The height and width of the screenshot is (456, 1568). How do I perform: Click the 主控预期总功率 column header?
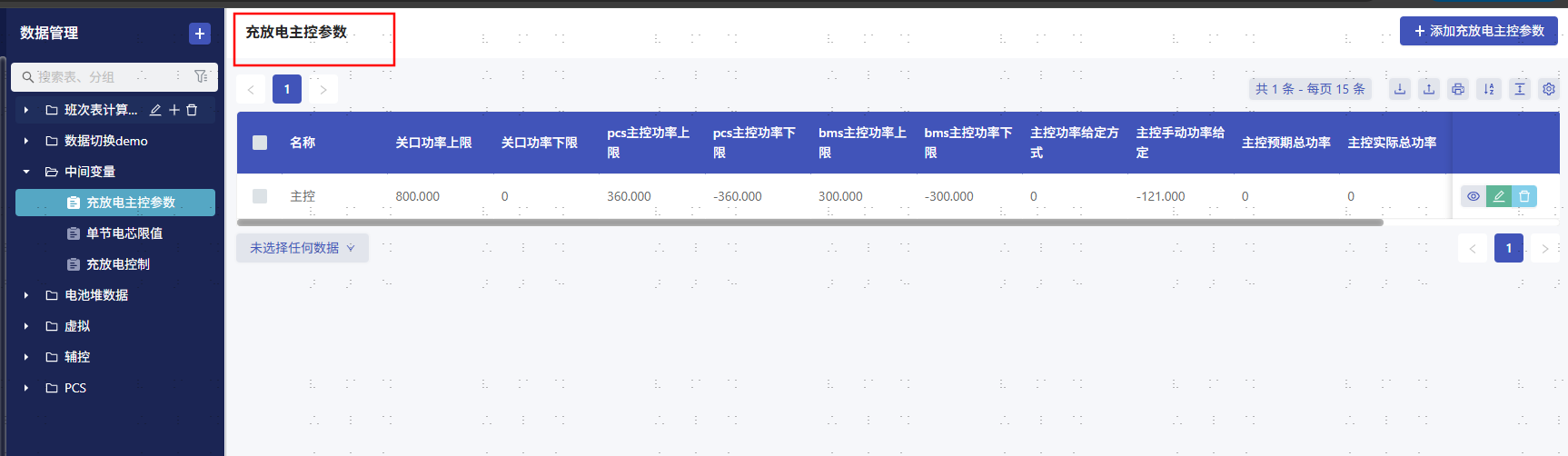[x=1286, y=143]
